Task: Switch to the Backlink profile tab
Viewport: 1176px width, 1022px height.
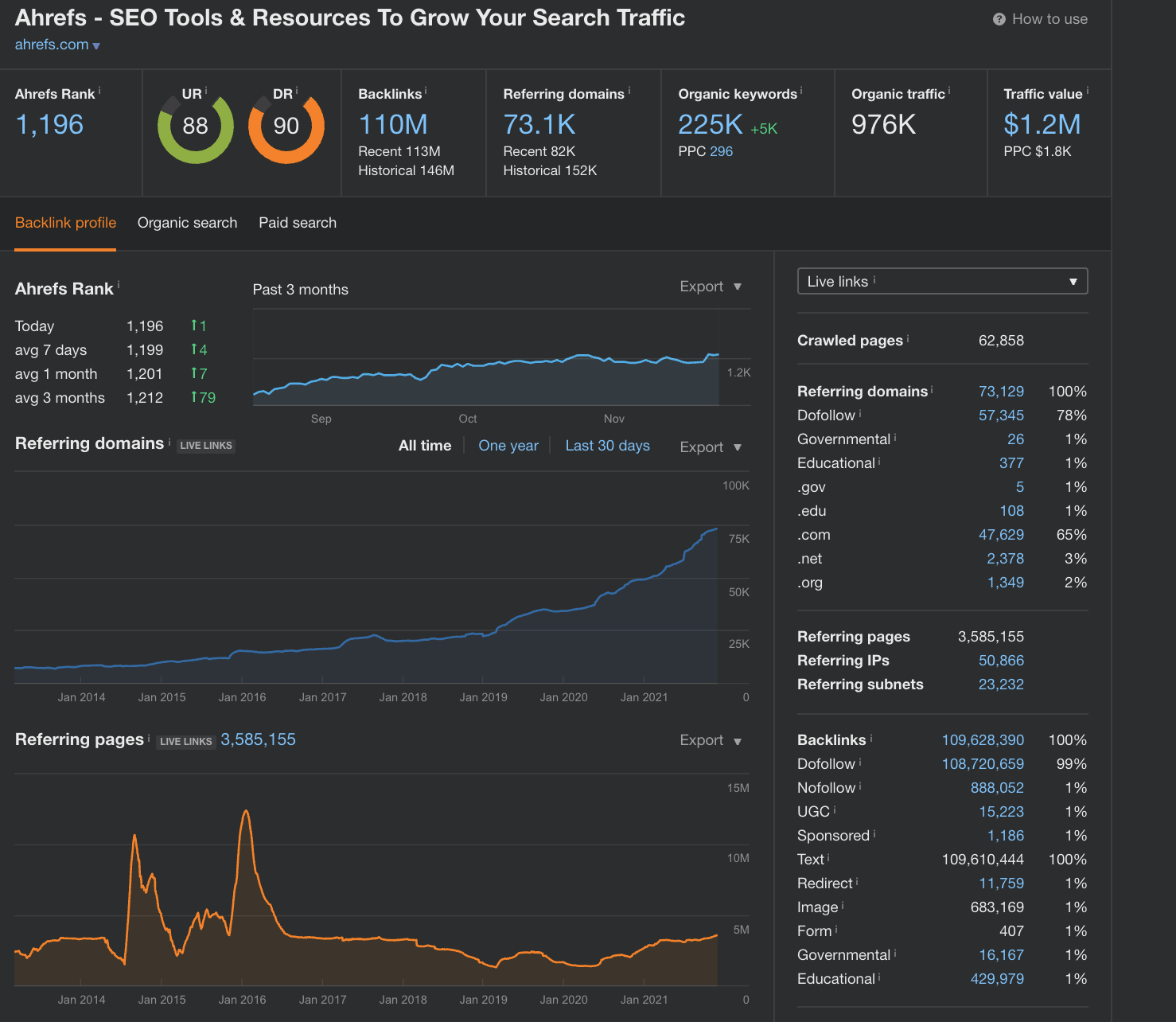Action: pyautogui.click(x=65, y=223)
